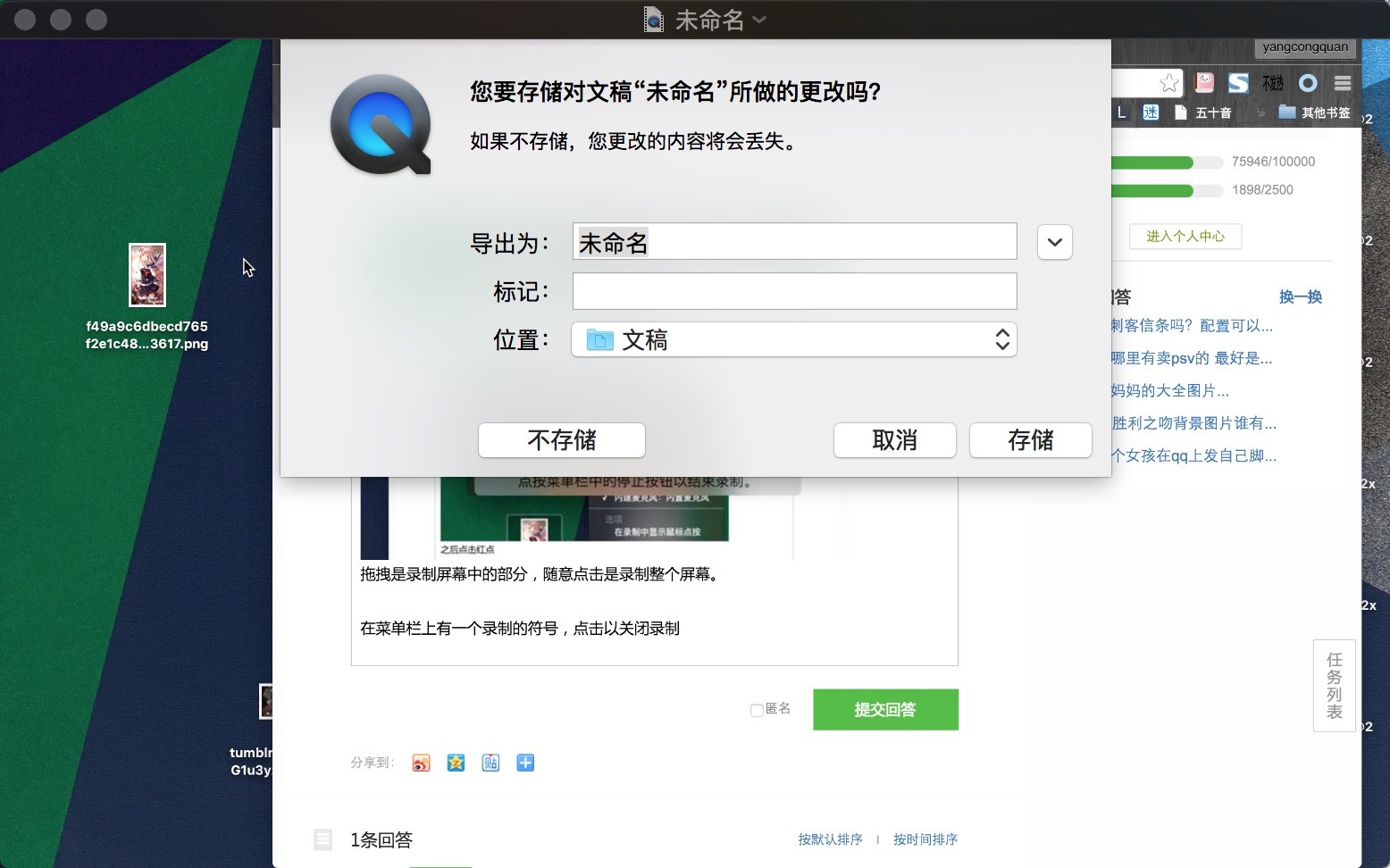Click the 存储 save button
The height and width of the screenshot is (868, 1390).
[x=1030, y=440]
